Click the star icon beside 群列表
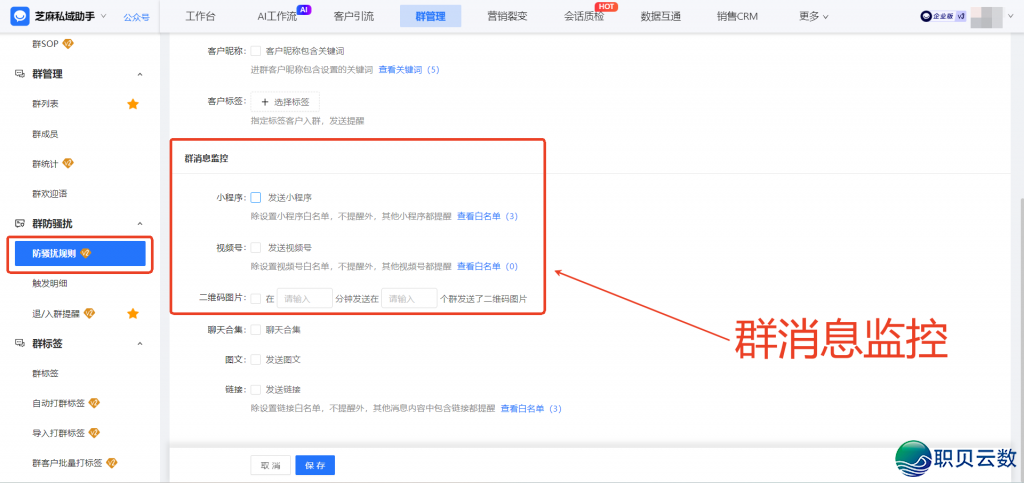This screenshot has height=483, width=1024. pos(133,104)
